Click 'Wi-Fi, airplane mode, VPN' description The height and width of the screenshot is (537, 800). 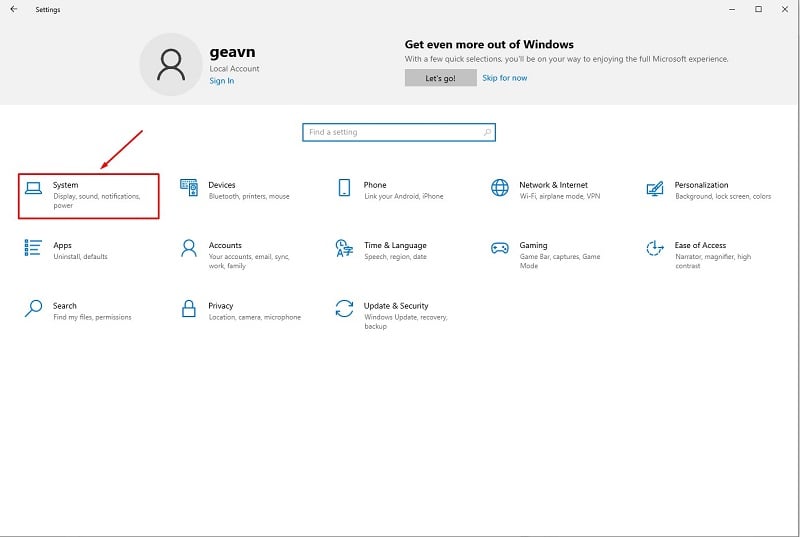[x=560, y=196]
